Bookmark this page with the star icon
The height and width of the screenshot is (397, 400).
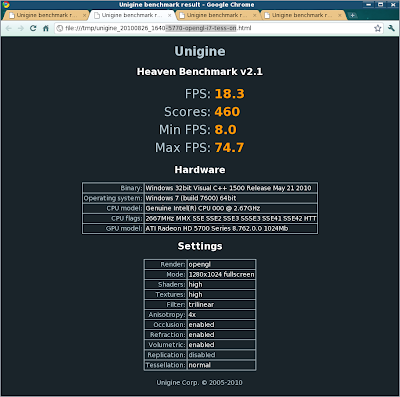coord(377,28)
